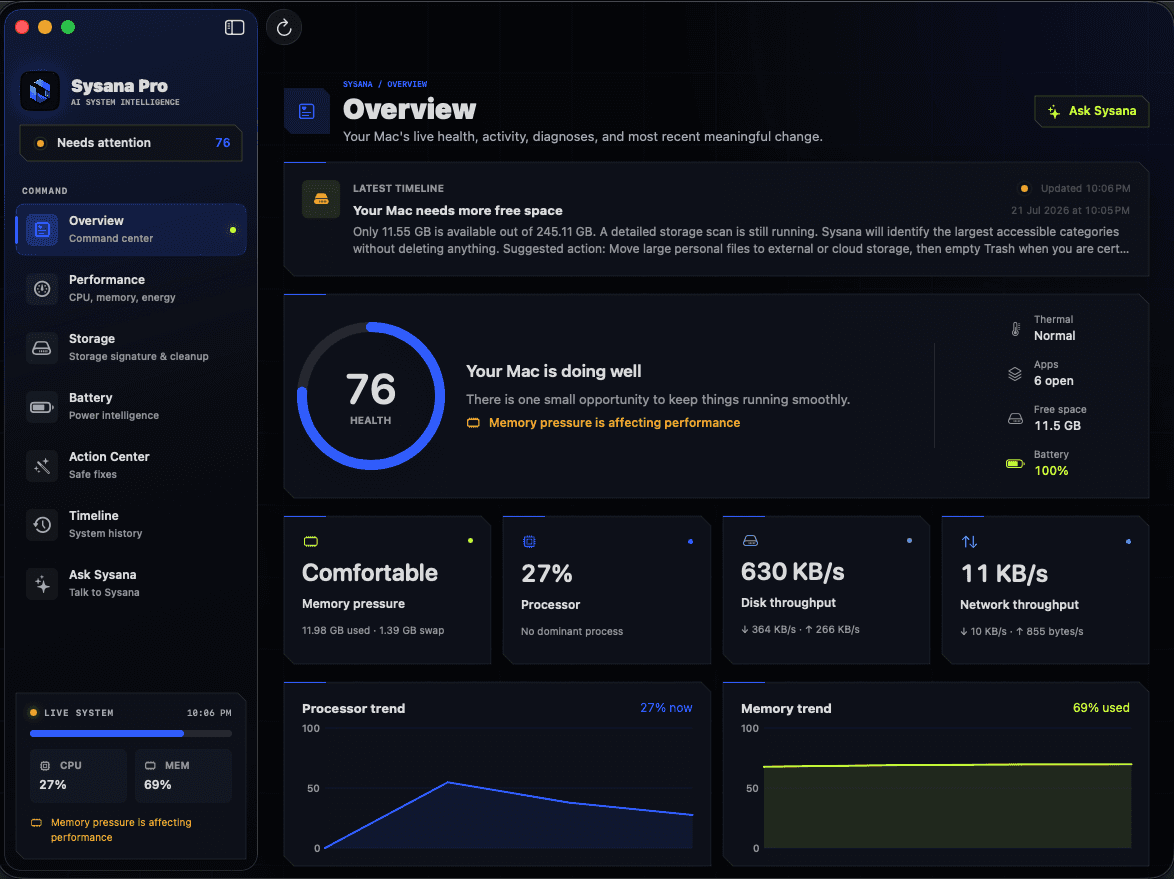The image size is (1174, 879).
Task: Select the Battery sidebar icon
Action: point(42,407)
